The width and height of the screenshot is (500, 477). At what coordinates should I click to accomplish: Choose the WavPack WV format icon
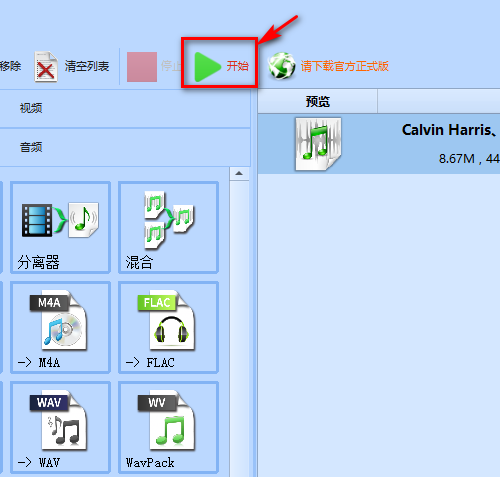tap(168, 427)
